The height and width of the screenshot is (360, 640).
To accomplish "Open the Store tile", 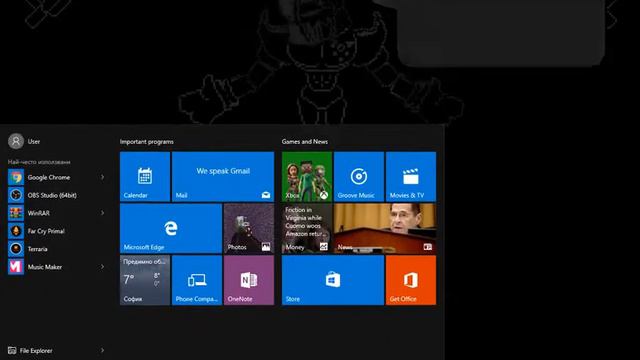I will pos(333,280).
